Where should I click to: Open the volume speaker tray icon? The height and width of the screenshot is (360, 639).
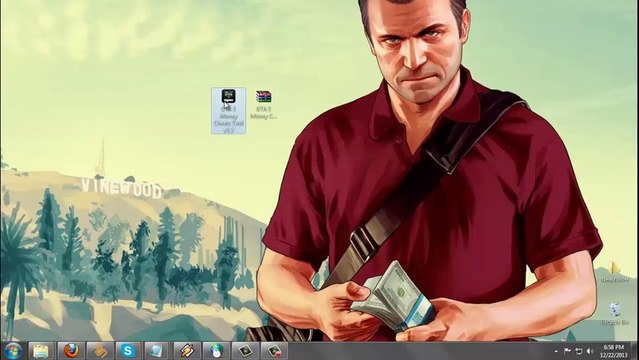coord(590,351)
